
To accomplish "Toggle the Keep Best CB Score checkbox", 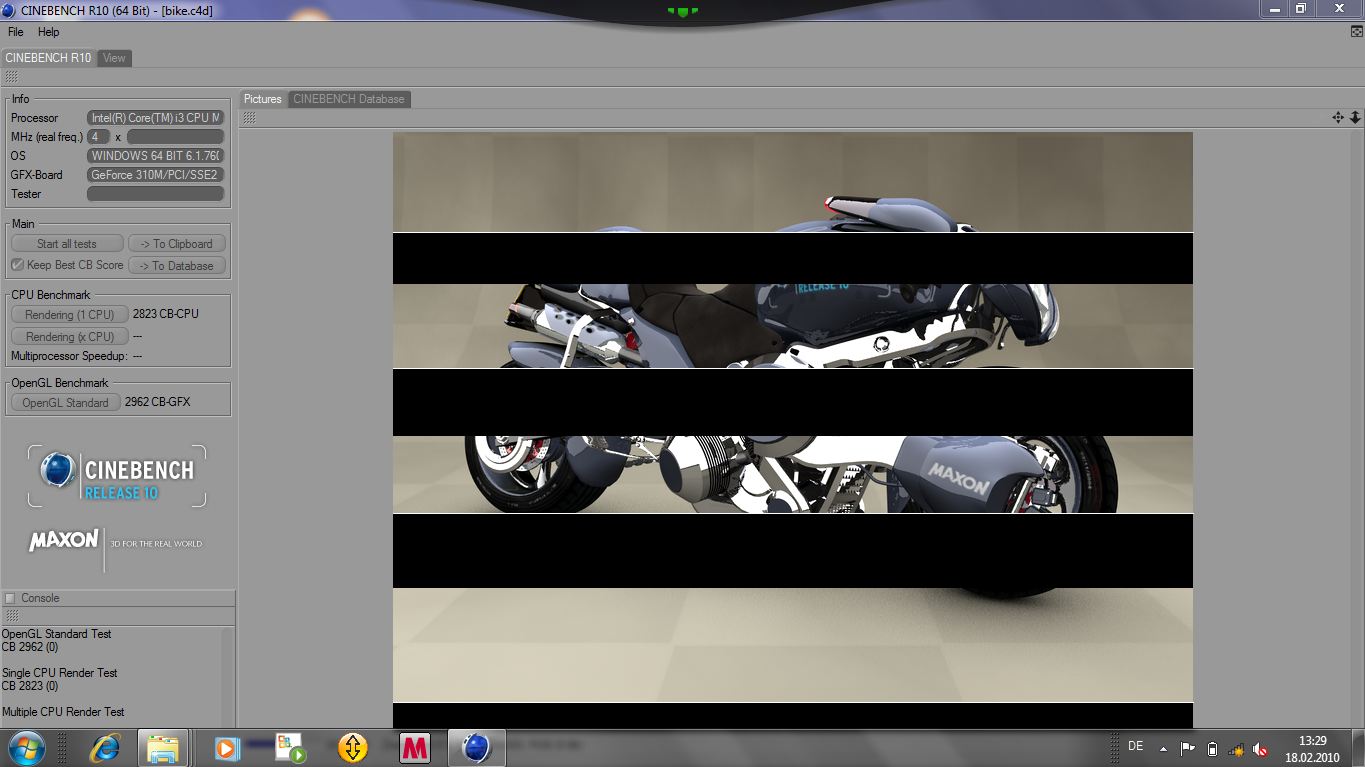I will 17,265.
